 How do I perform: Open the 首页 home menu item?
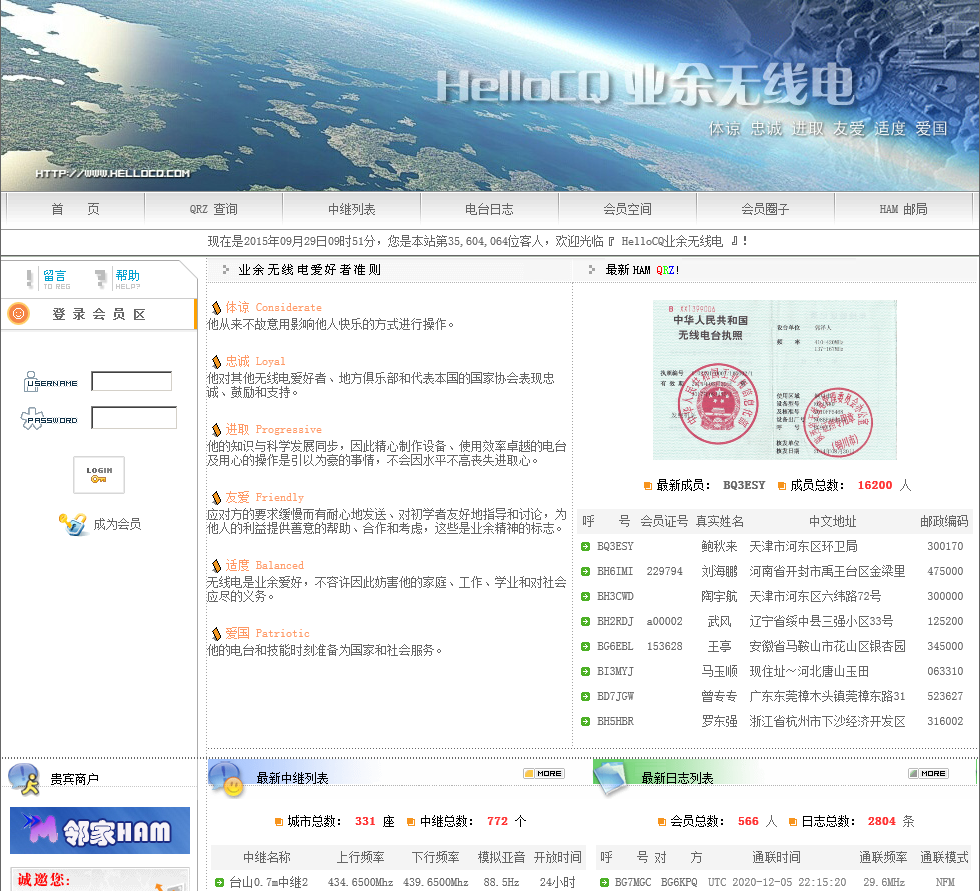point(75,209)
